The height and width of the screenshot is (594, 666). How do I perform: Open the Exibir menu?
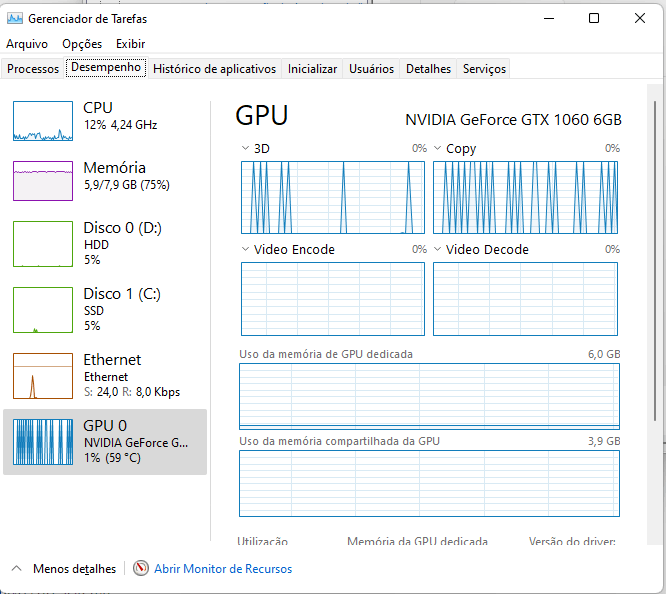(130, 44)
